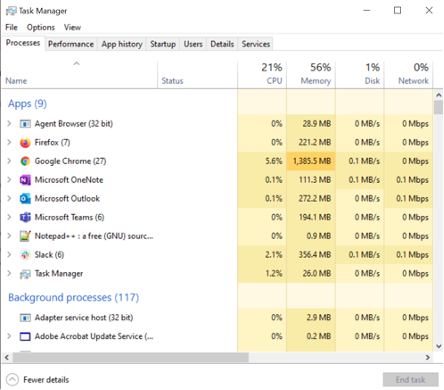Viewport: 444px width, 390px height.
Task: Click OneNote's 111.3 MB memory value
Action: coord(315,180)
